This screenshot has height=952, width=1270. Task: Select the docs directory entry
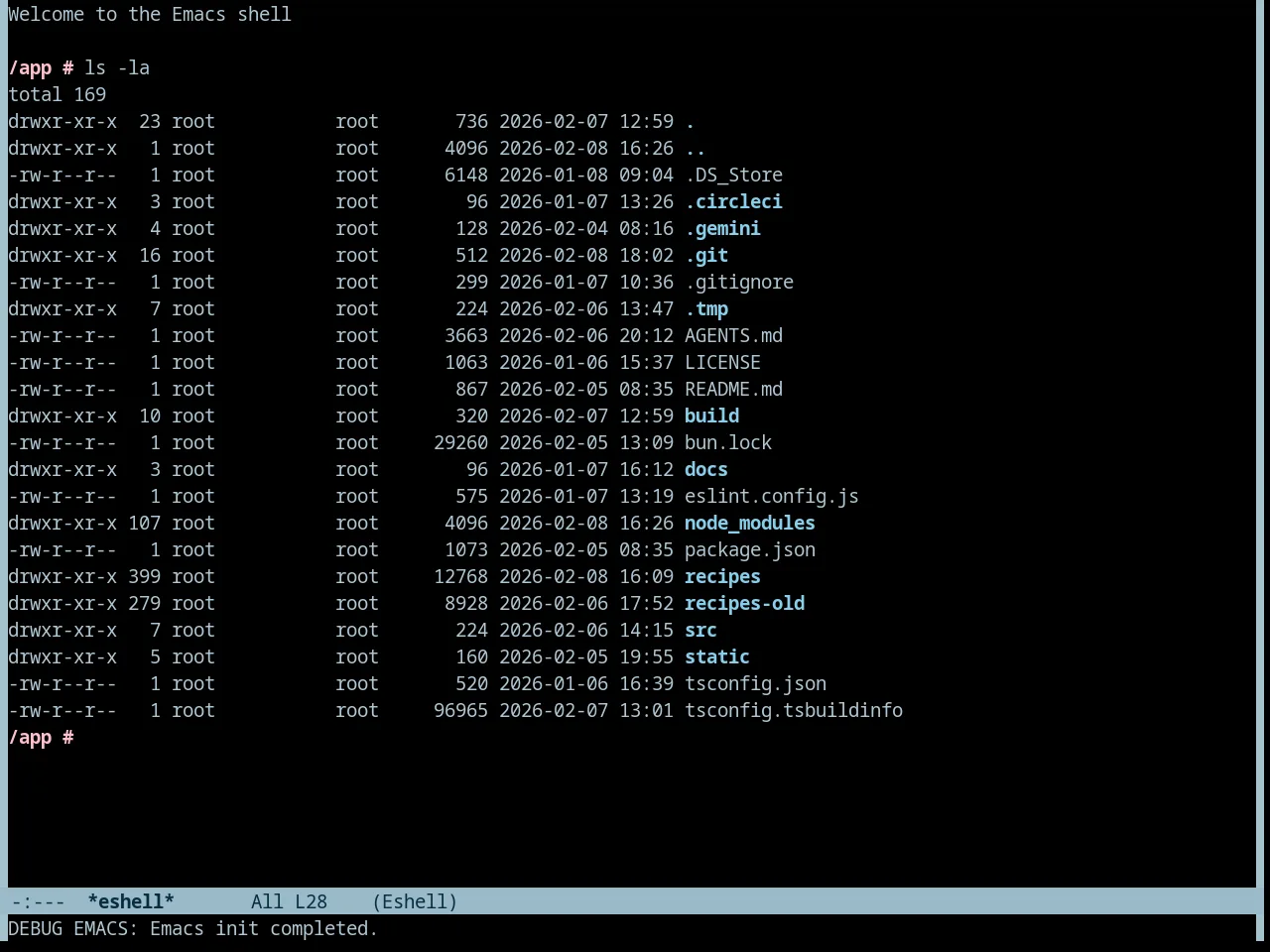706,469
